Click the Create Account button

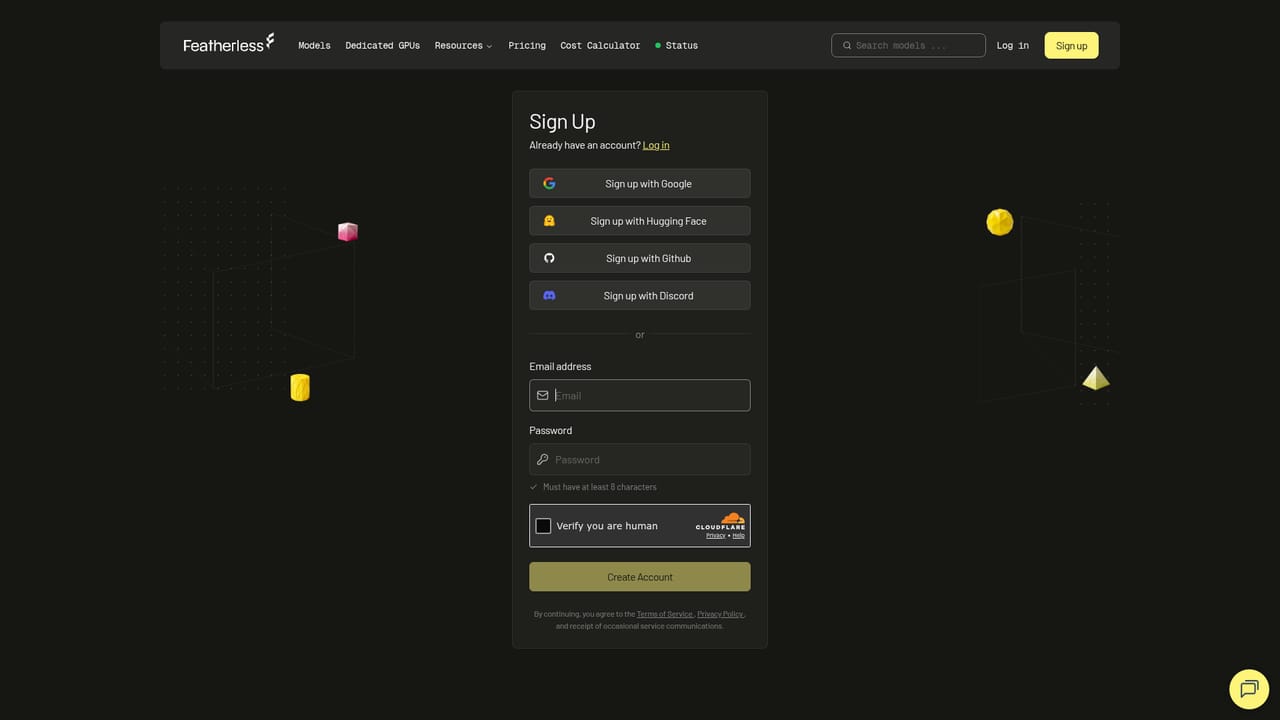tap(640, 577)
